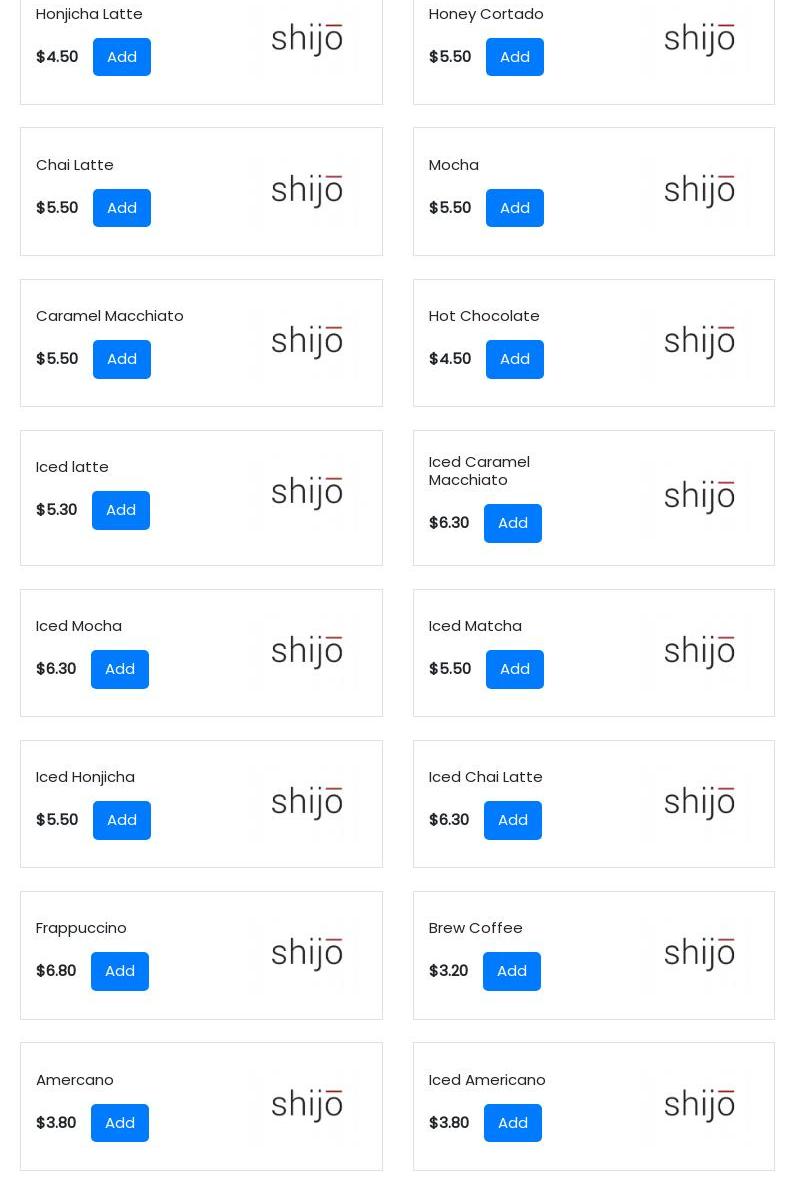Add the Mocha to cart
Image resolution: width=795 pixels, height=1178 pixels.
click(x=514, y=208)
